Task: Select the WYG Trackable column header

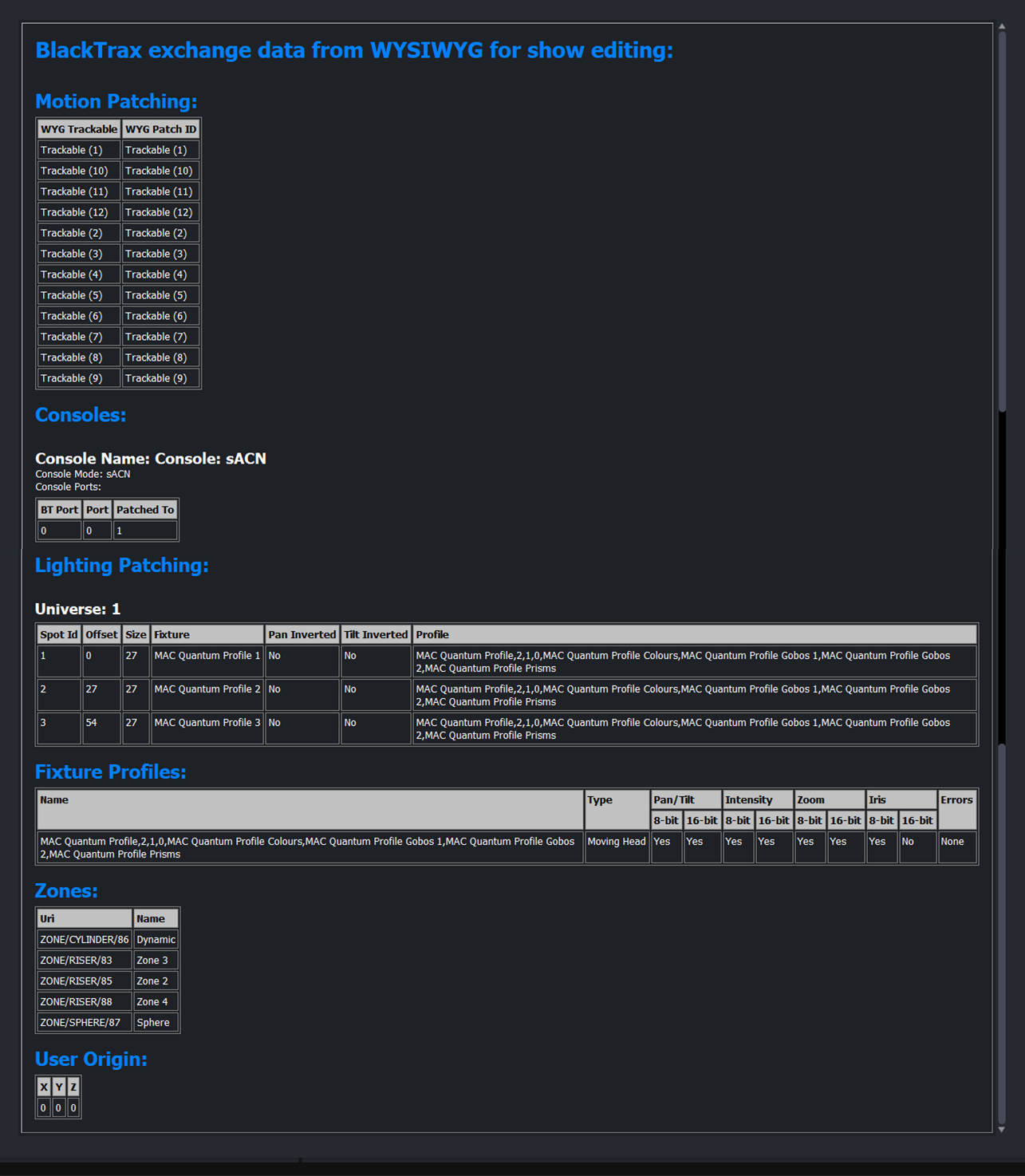Action: coord(79,129)
